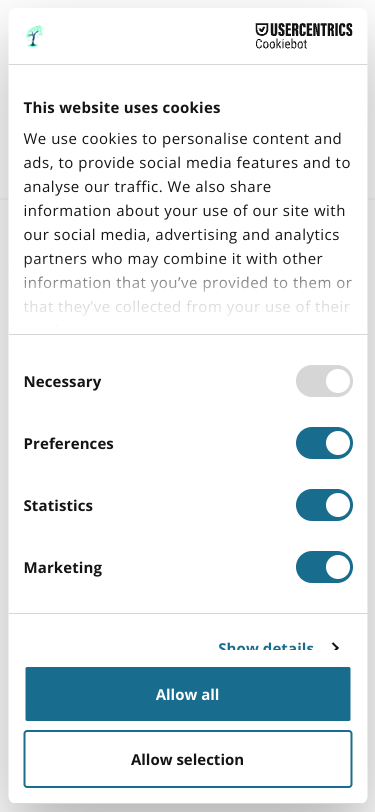Click the "This website uses cookies" heading
Viewport: 375px width, 812px height.
coord(122,108)
